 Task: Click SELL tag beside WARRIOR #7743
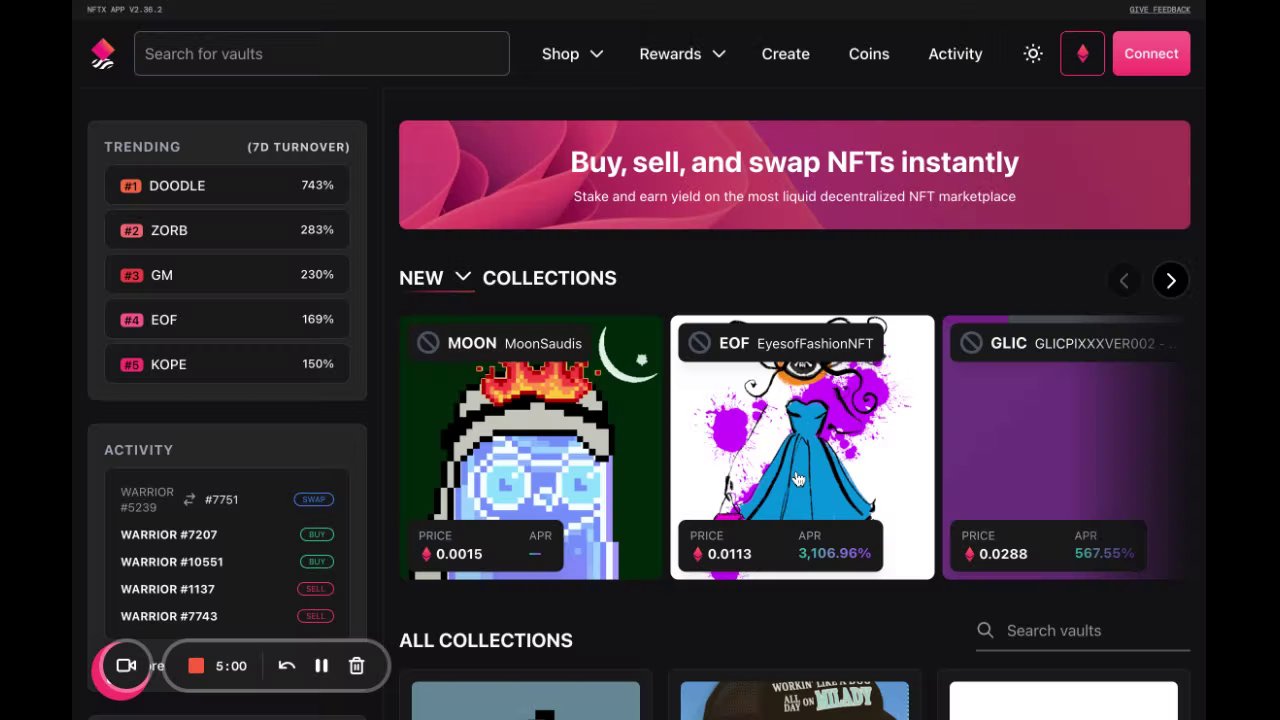[x=315, y=616]
